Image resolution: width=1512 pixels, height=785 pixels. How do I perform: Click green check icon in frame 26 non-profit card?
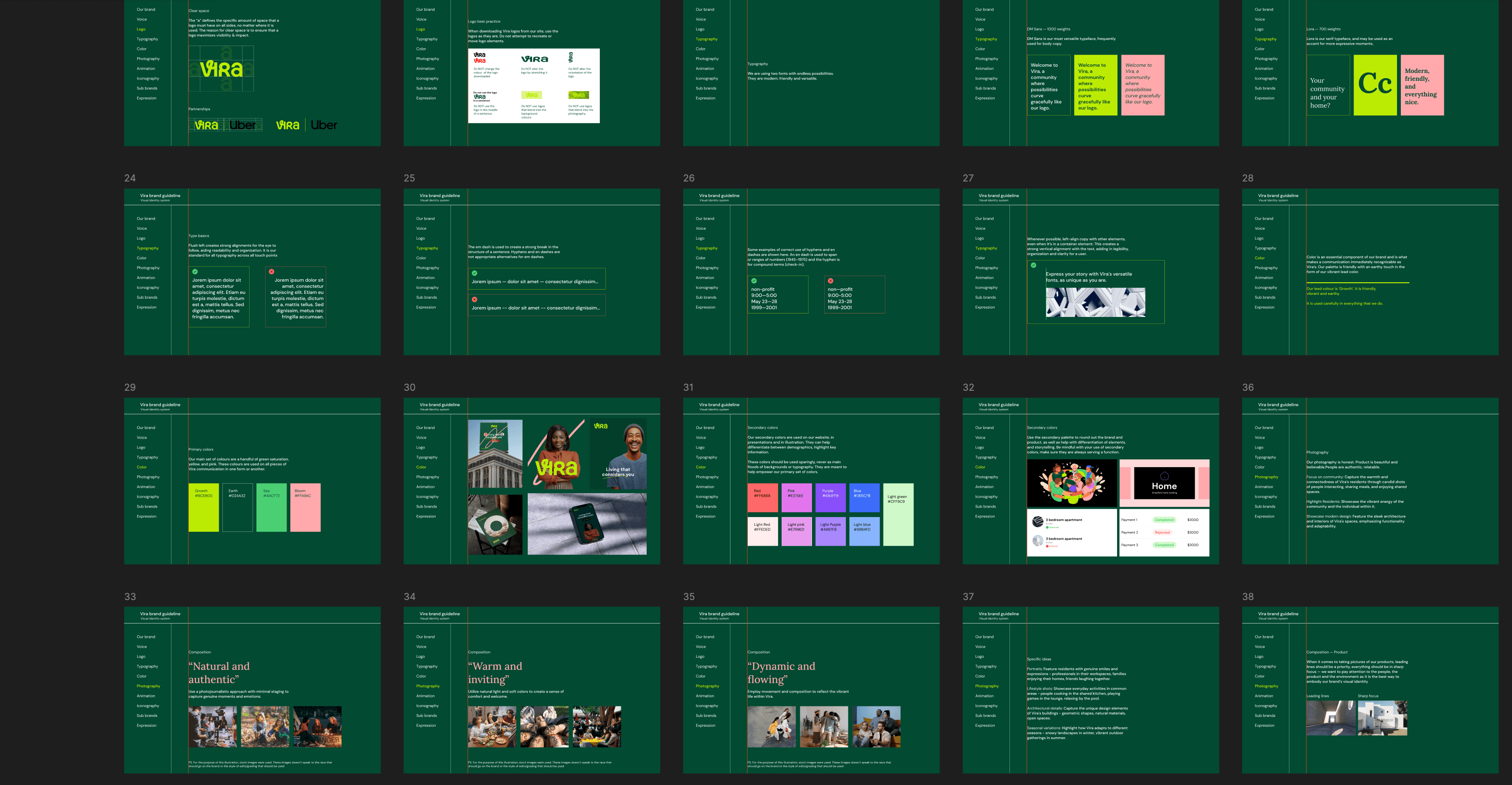click(754, 280)
